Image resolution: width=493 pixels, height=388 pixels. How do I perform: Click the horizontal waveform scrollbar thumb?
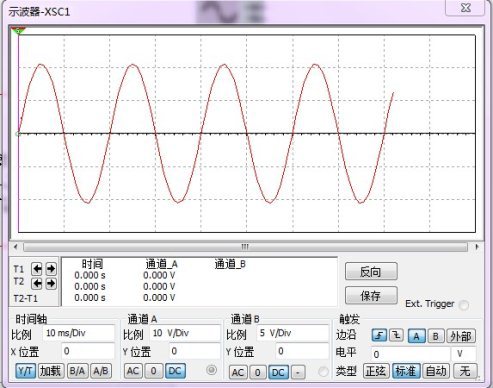(x=245, y=247)
